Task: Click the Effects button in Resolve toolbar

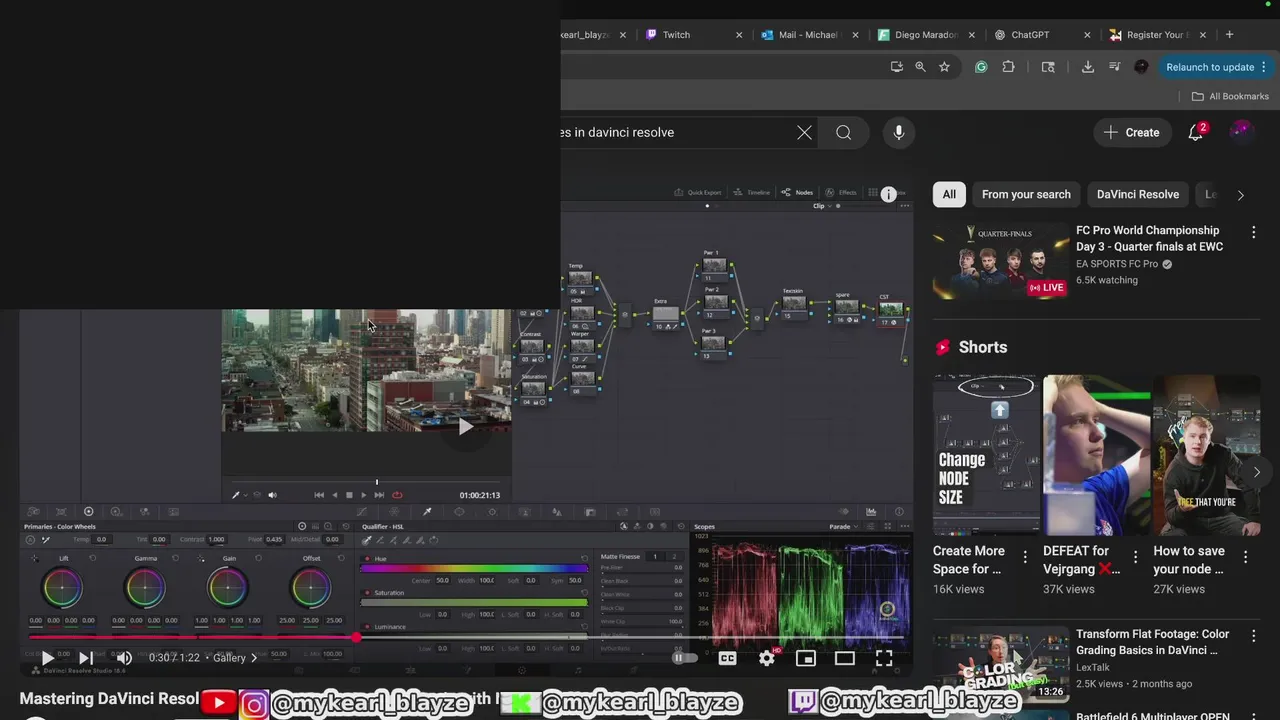Action: point(841,192)
